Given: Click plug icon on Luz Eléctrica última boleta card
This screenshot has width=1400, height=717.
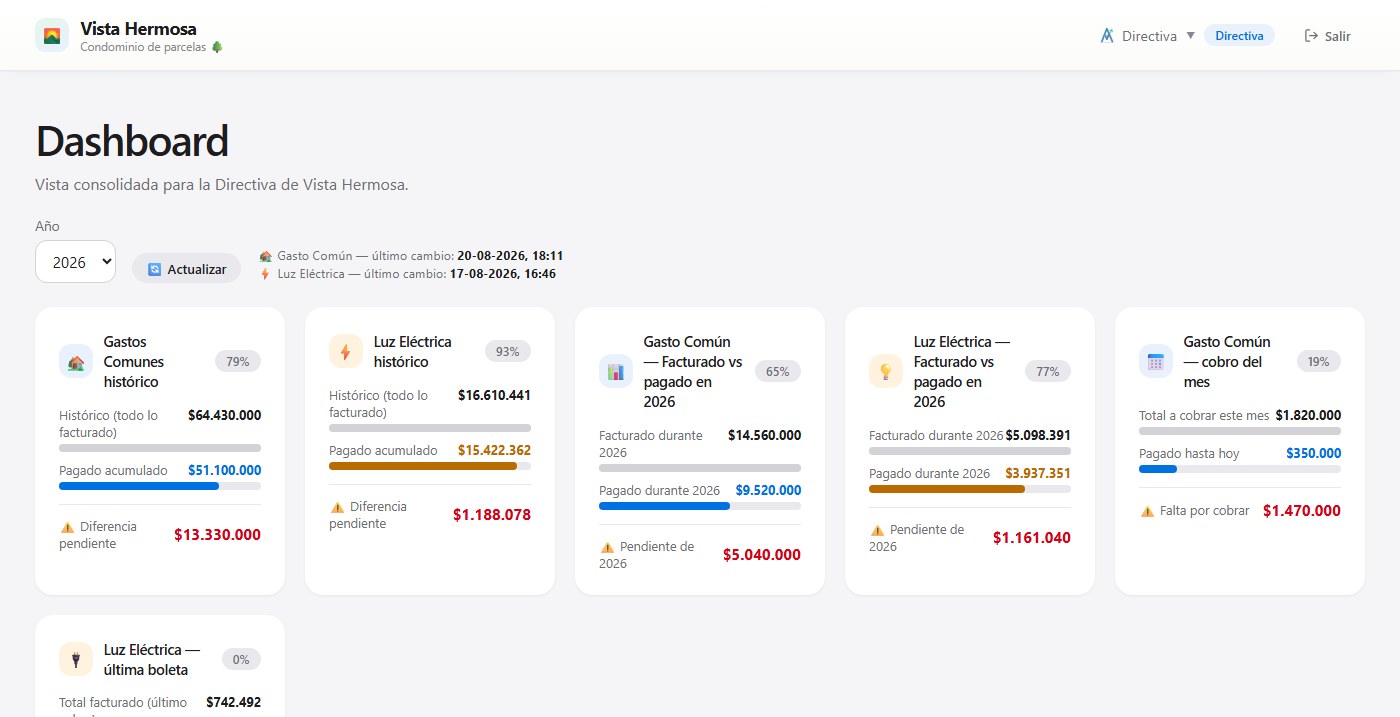Looking at the screenshot, I should [76, 660].
